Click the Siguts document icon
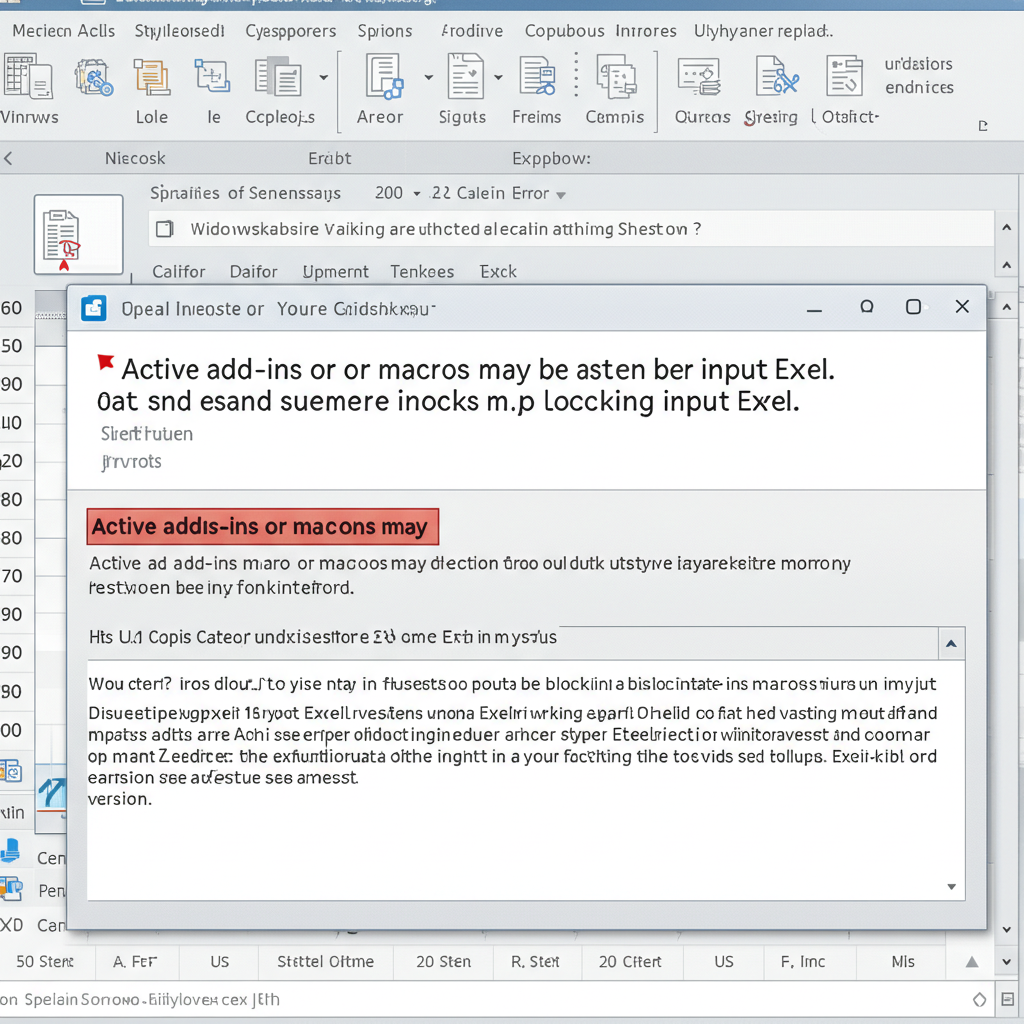This screenshot has width=1024, height=1024. pos(466,76)
